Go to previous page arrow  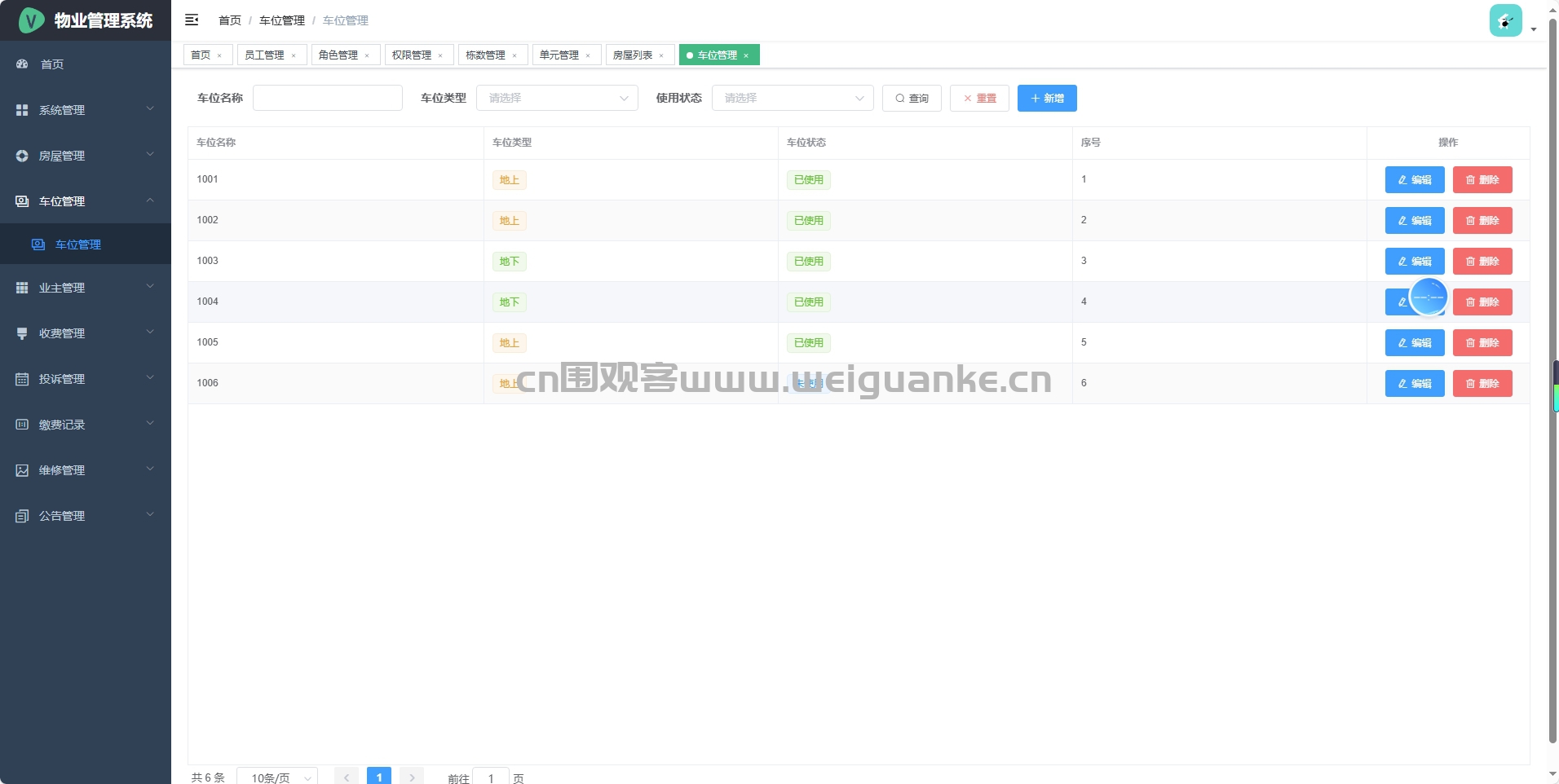click(347, 777)
